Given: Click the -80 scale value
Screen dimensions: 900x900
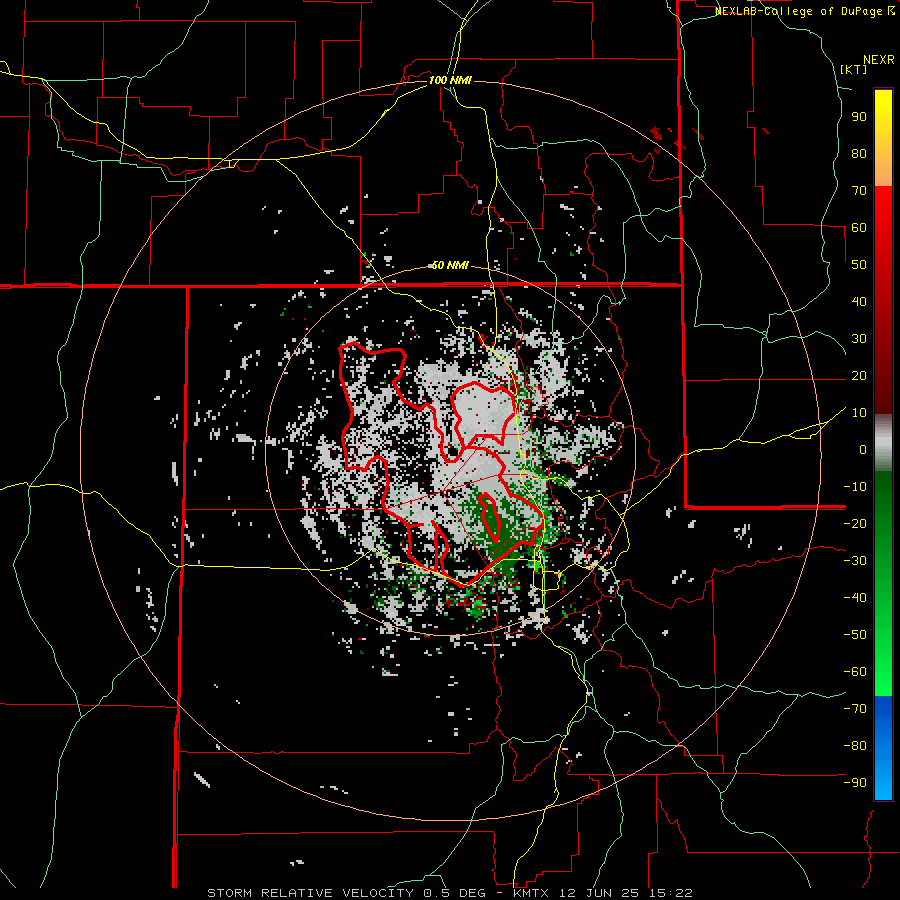Looking at the screenshot, I should point(855,746).
